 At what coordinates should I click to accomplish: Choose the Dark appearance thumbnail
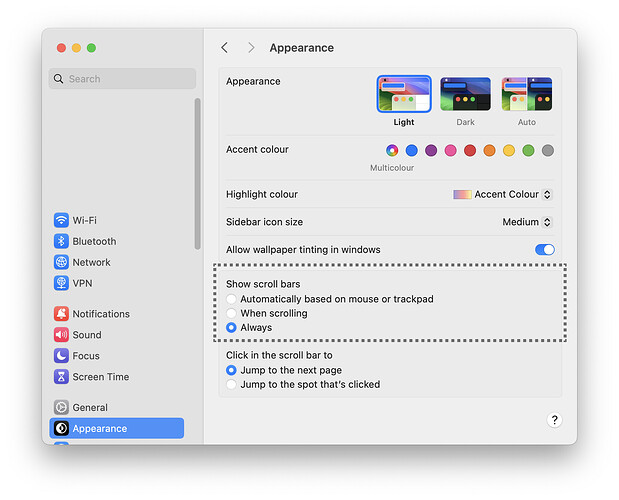tap(465, 95)
